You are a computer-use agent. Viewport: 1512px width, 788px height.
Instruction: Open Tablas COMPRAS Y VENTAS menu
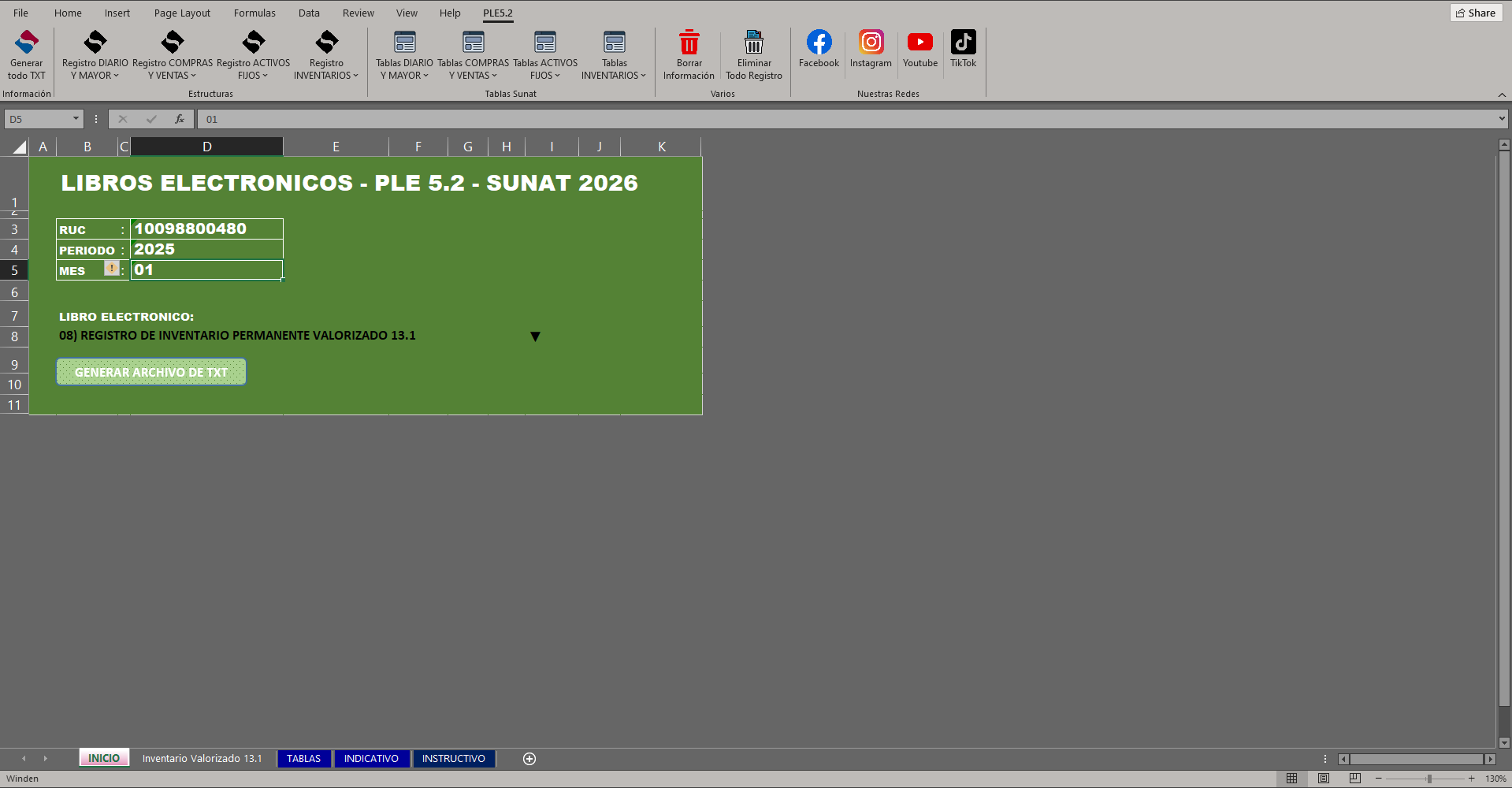point(473,54)
